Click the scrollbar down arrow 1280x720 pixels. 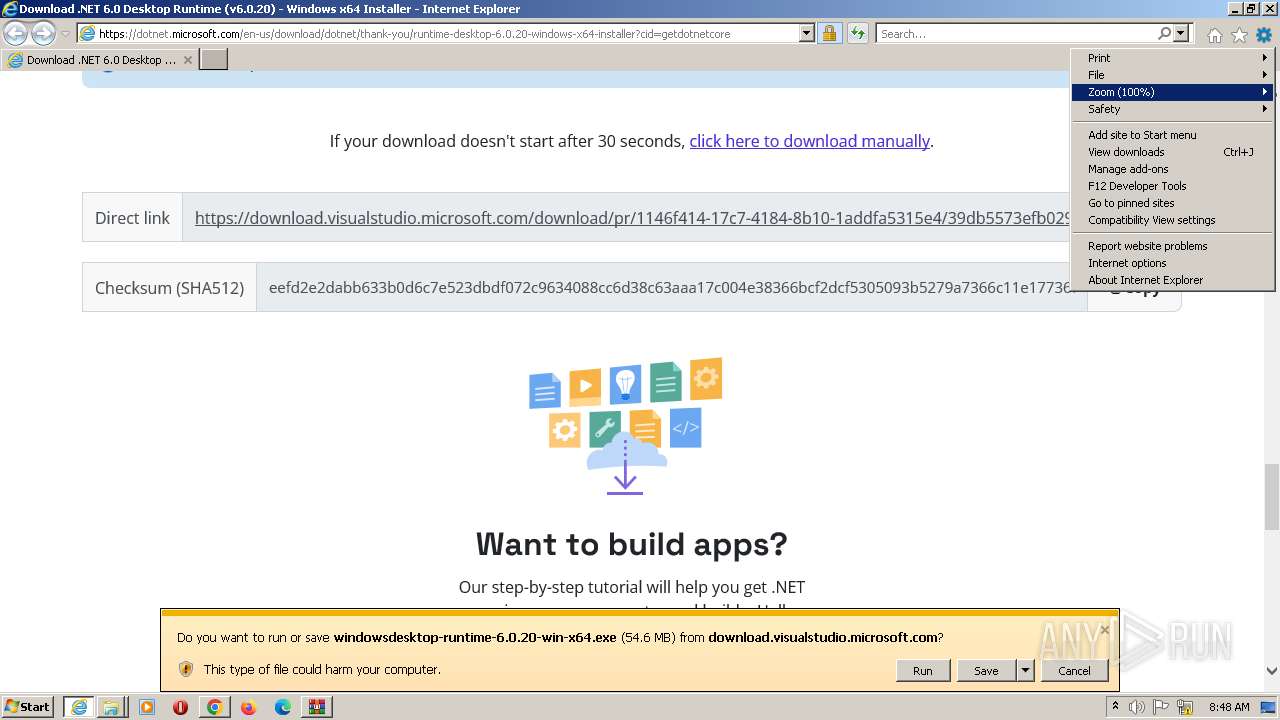coord(1271,671)
